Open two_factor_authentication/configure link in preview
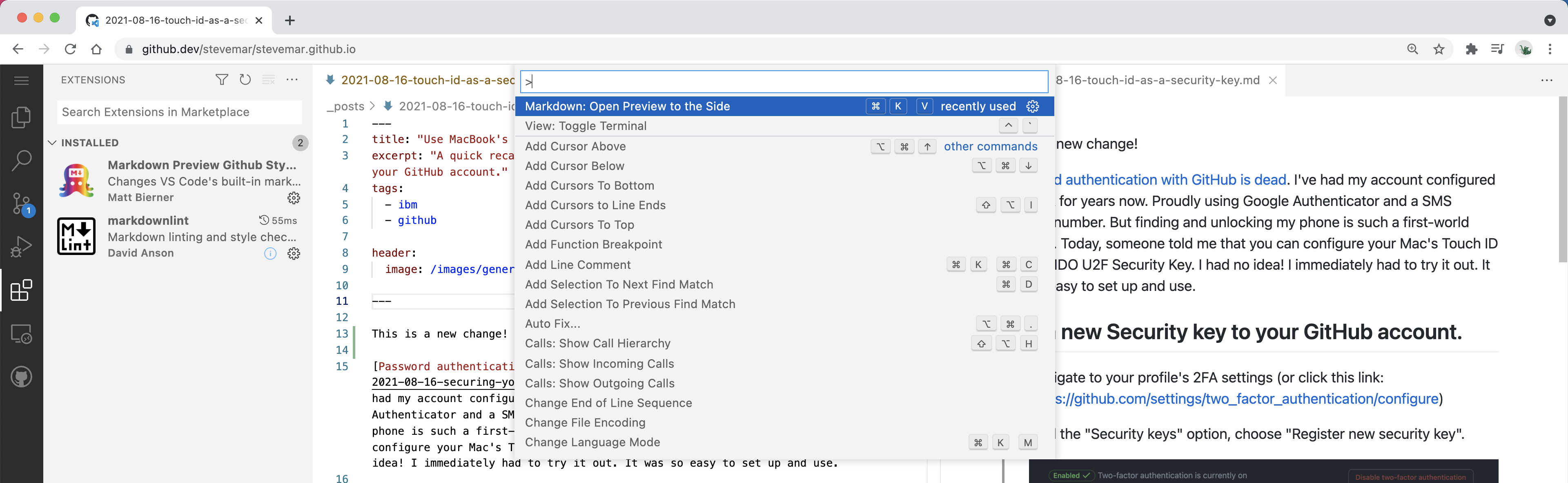 pyautogui.click(x=1247, y=399)
